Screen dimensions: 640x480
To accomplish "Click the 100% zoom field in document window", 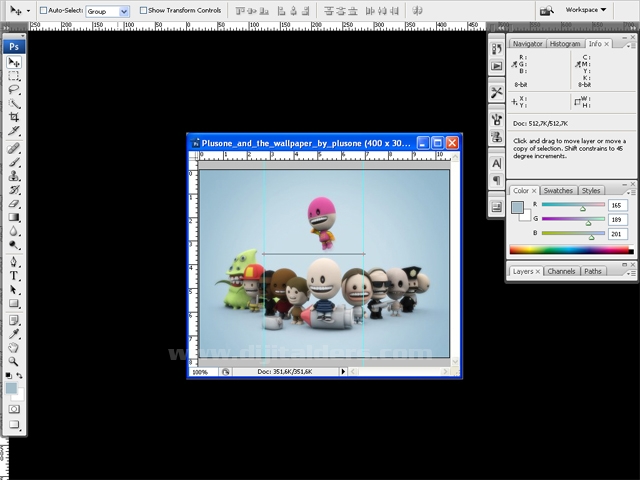I will pos(203,372).
